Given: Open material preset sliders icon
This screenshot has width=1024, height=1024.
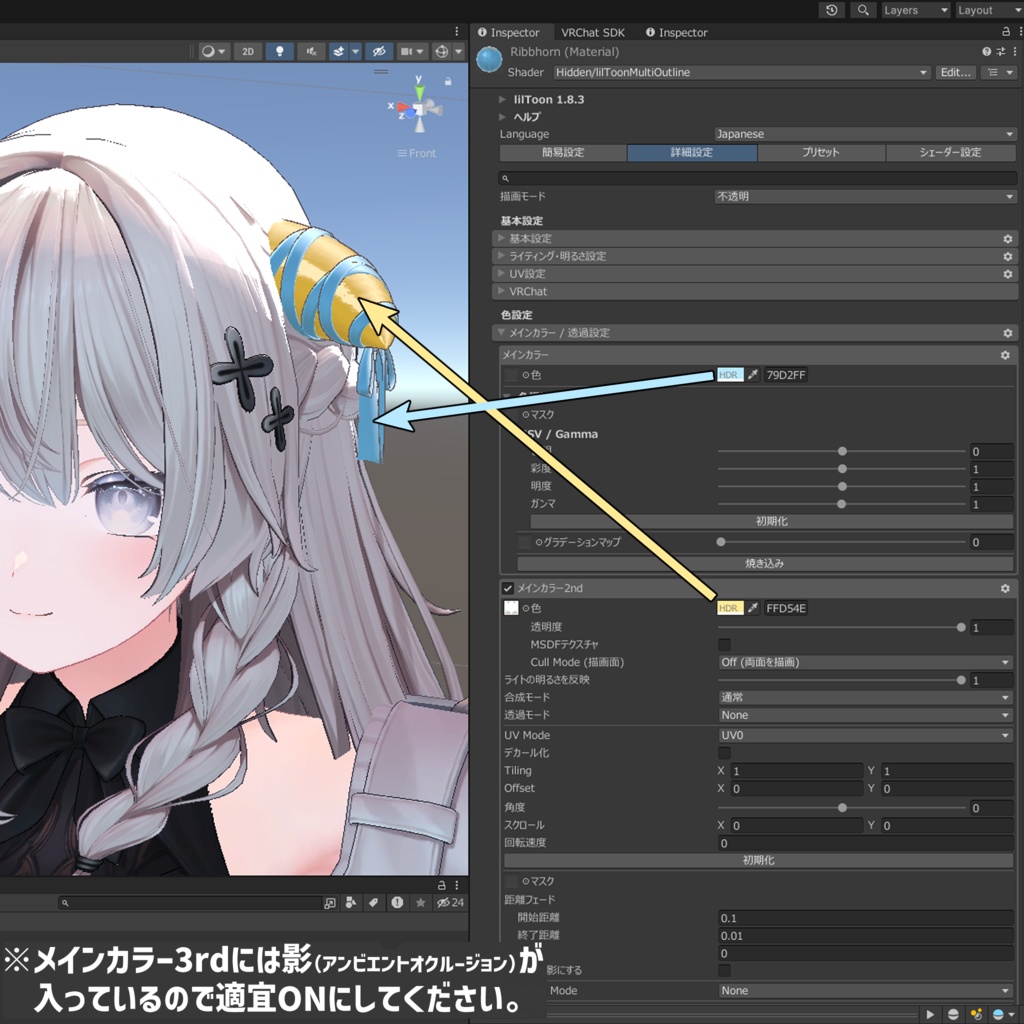Looking at the screenshot, I should 1000,52.
